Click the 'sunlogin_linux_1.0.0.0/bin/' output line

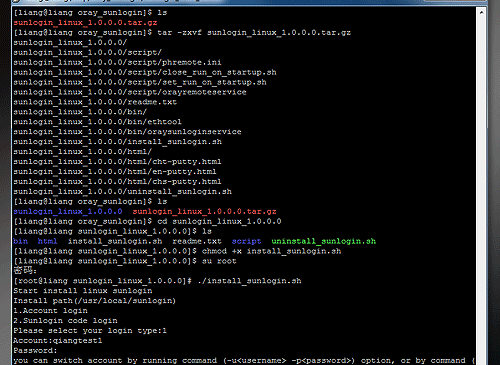[x=80, y=112]
